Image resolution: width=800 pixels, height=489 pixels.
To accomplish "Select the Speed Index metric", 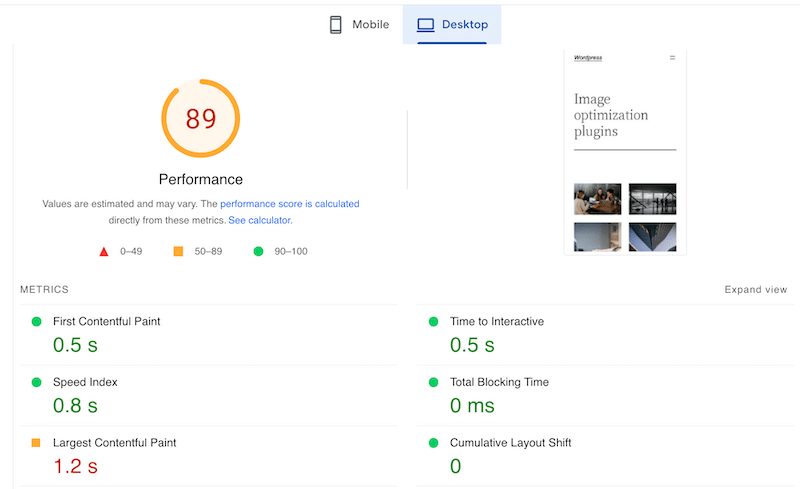I will [x=85, y=382].
